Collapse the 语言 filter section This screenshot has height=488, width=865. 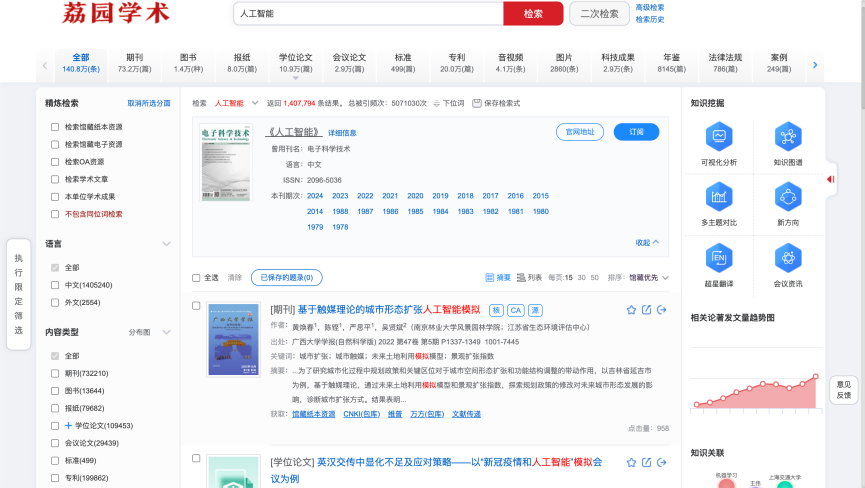tap(166, 244)
